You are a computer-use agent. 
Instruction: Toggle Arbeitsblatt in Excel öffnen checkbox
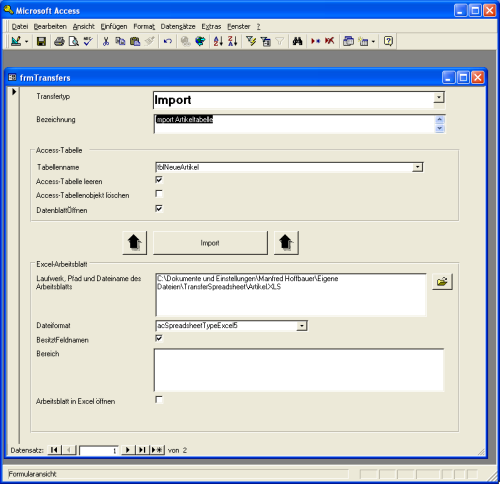coord(159,399)
